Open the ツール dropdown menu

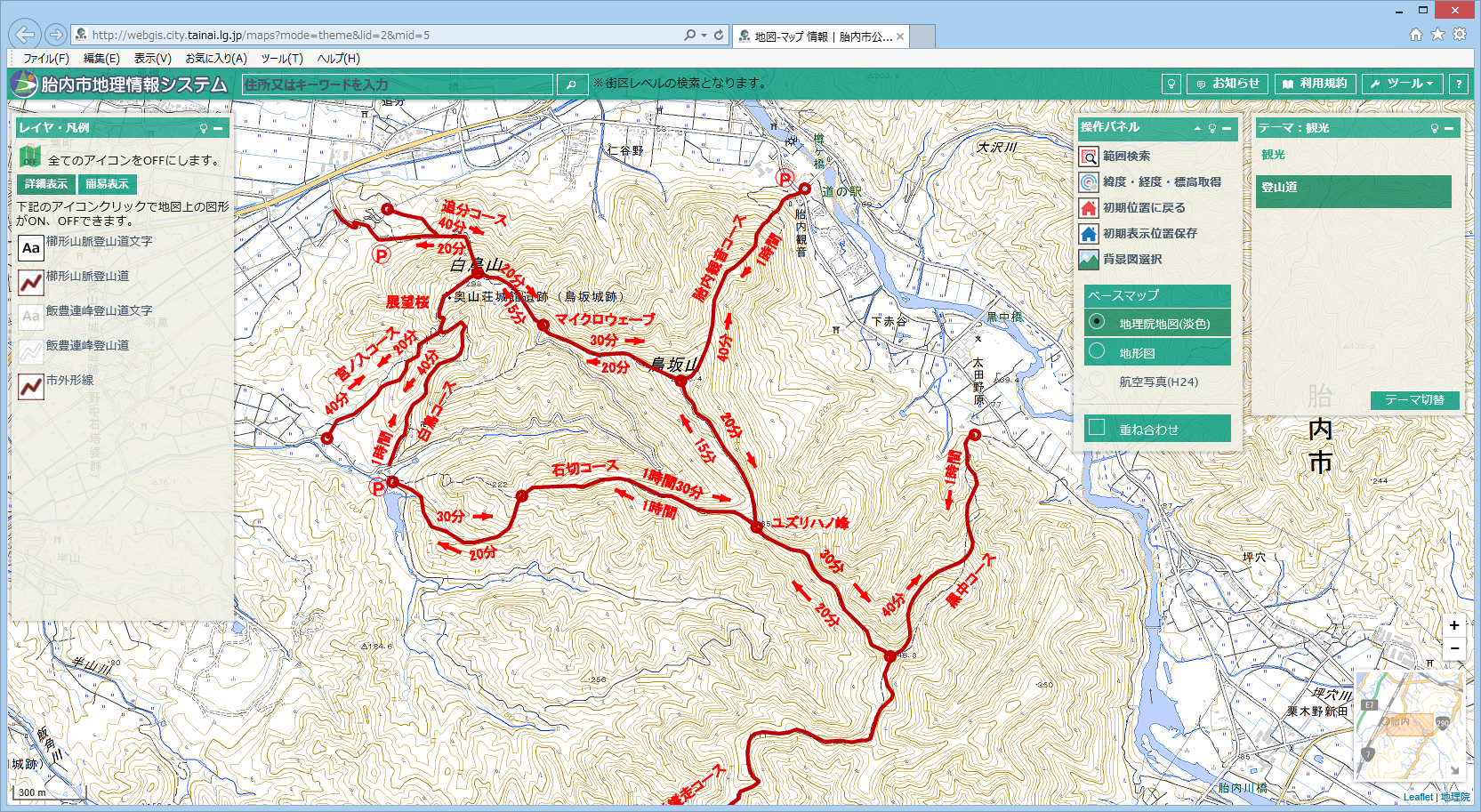pyautogui.click(x=1403, y=84)
